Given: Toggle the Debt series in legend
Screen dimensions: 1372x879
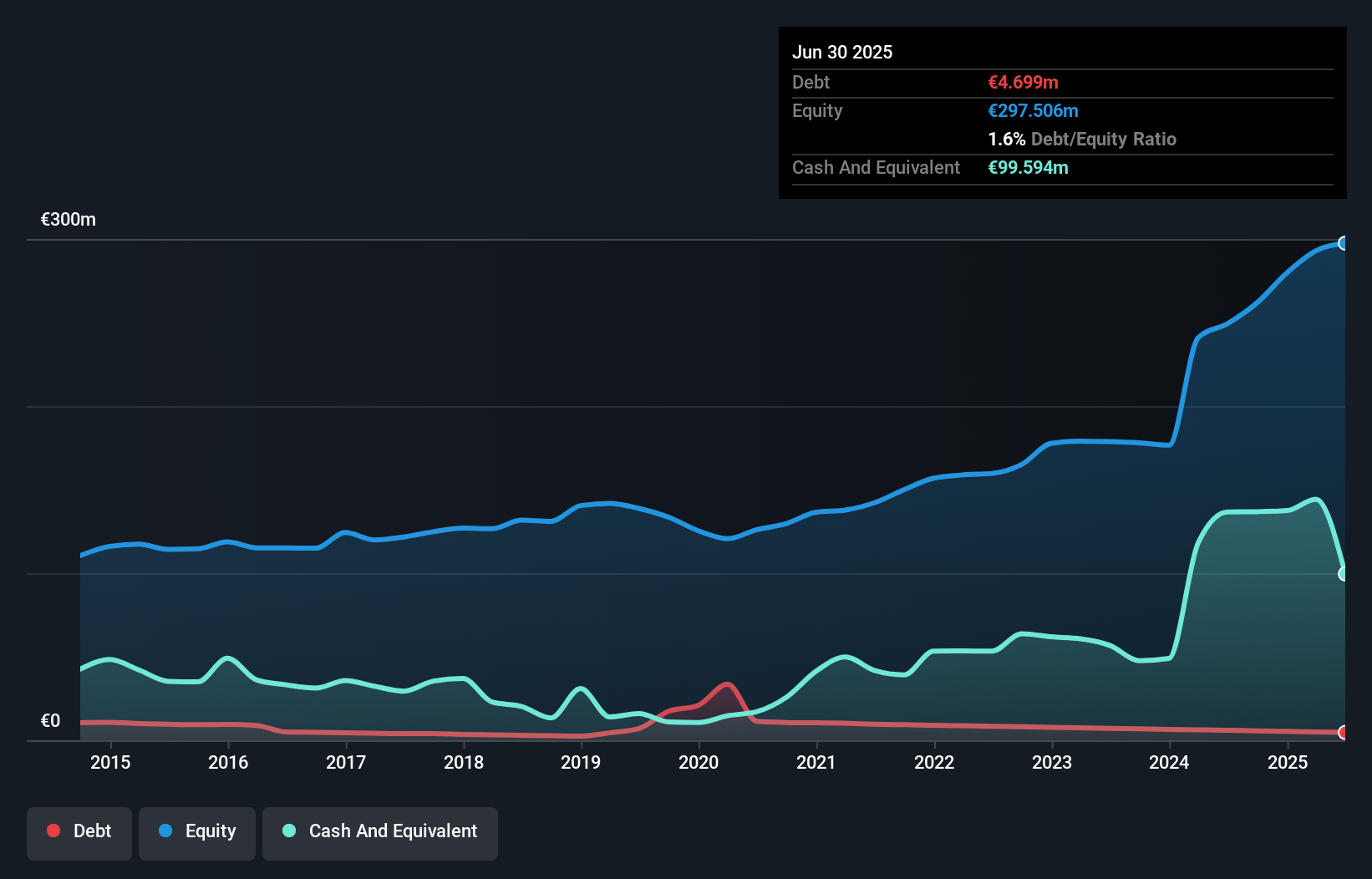Looking at the screenshot, I should [x=79, y=831].
